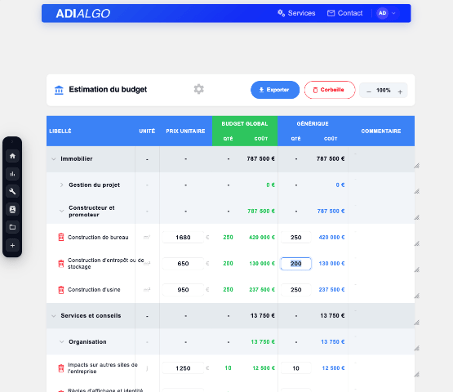
Task: Click the Estimation du budget title
Action: point(108,89)
